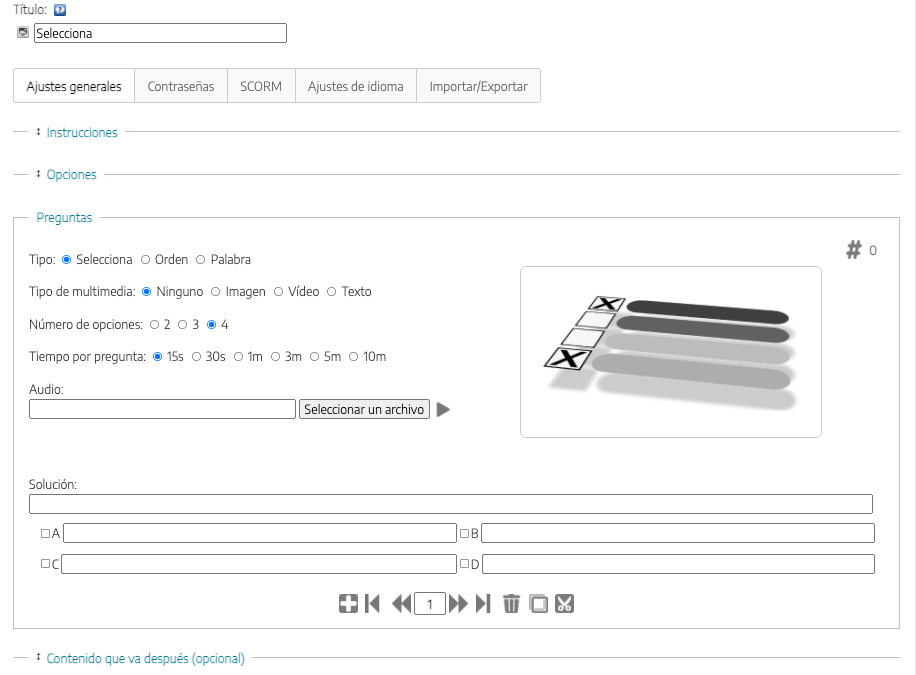Viewport: 916px width, 675px height.
Task: Cut the current question with the scissors icon
Action: point(564,604)
